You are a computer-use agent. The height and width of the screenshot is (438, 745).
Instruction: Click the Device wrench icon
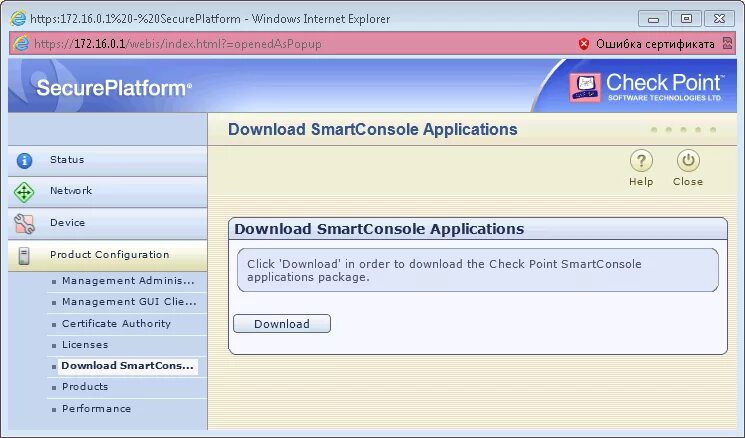24,224
